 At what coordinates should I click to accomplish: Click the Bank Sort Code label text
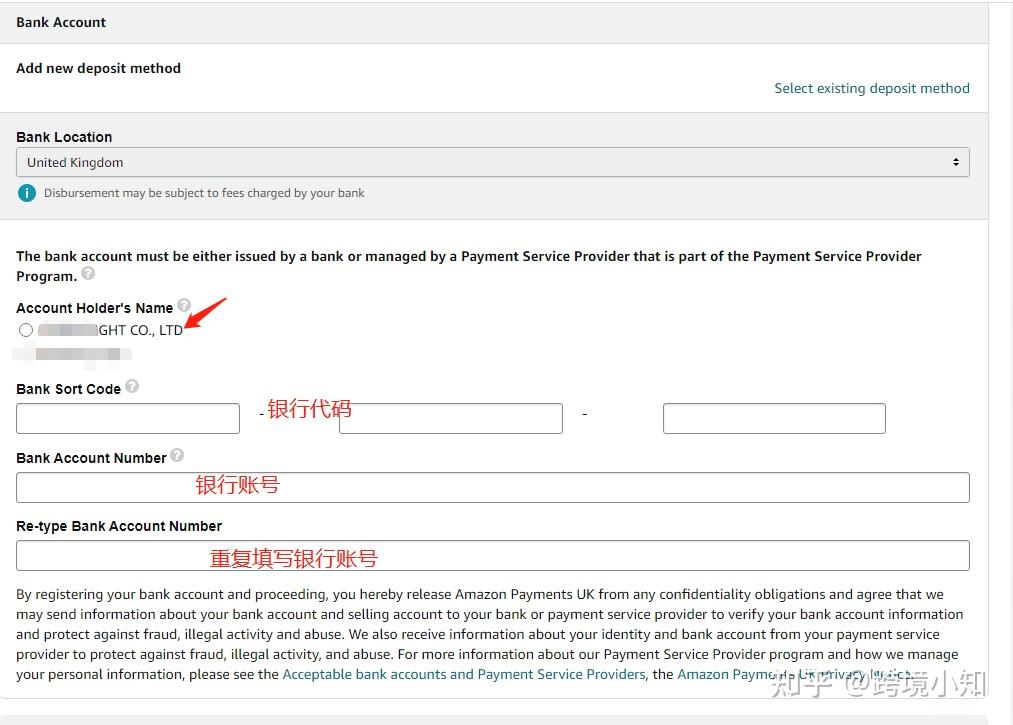pos(68,389)
